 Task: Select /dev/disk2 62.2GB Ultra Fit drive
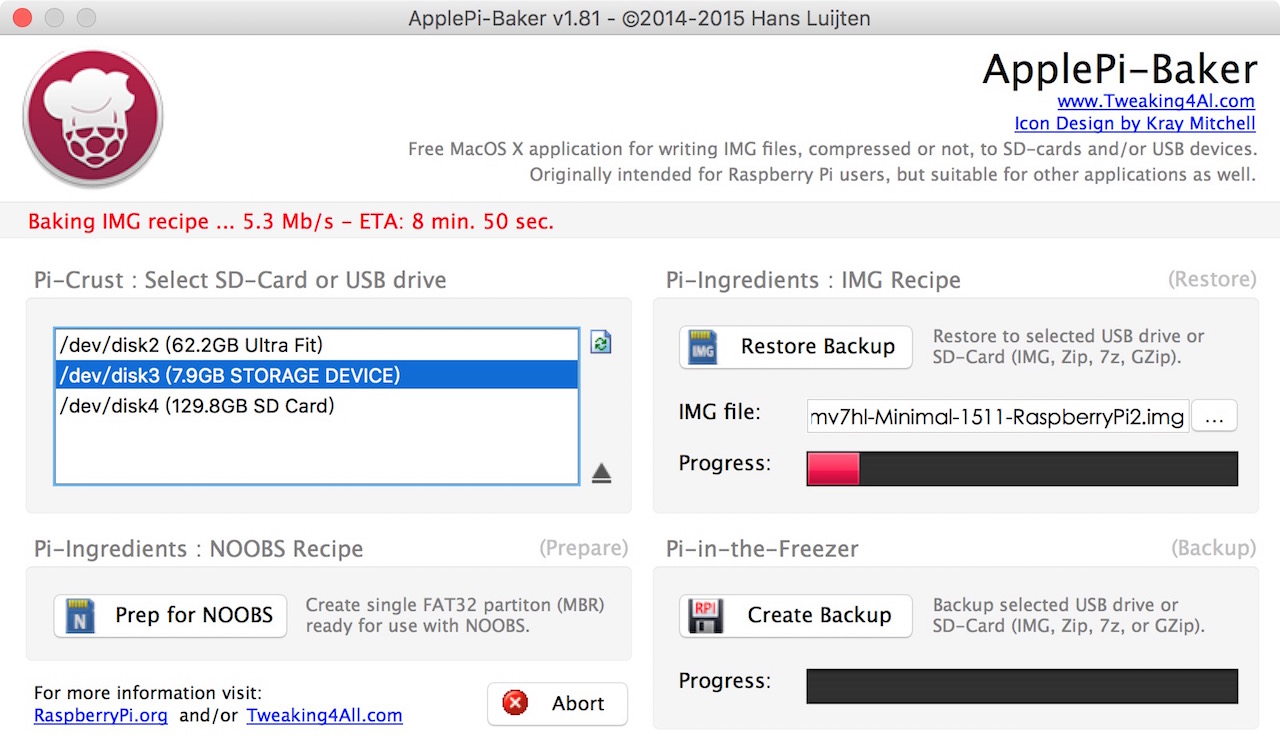[192, 345]
